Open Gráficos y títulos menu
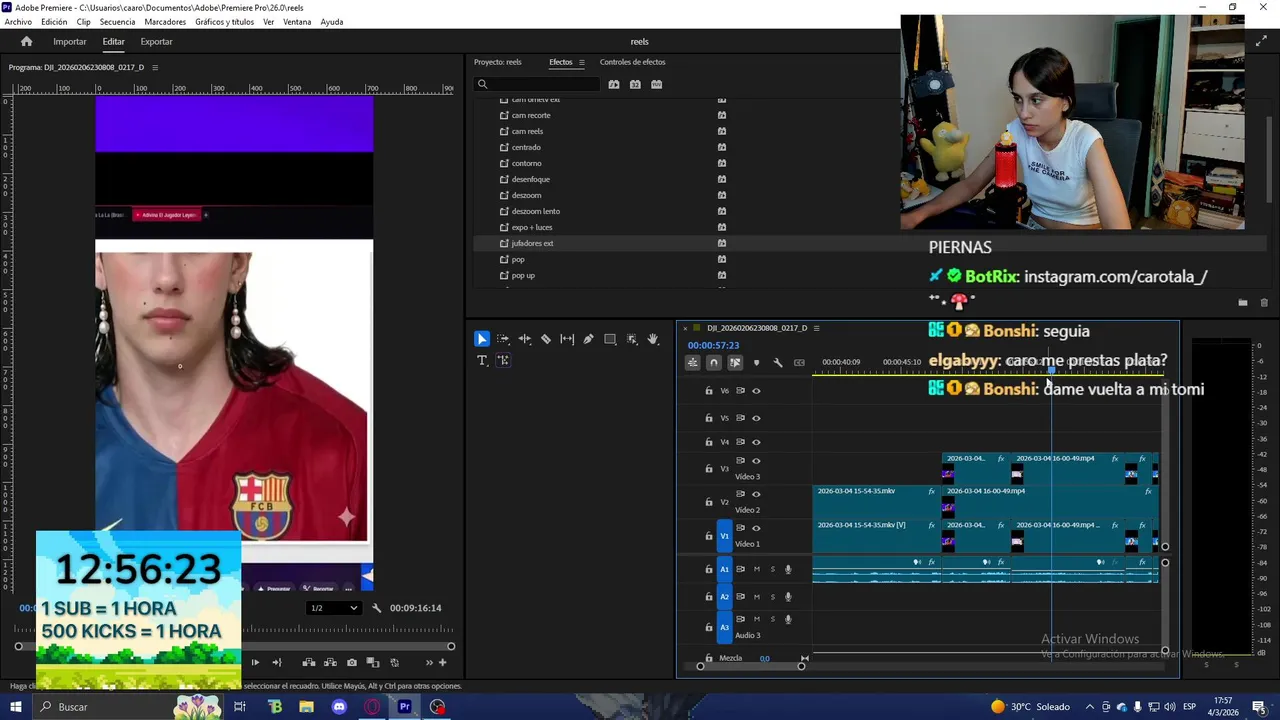Screen dimensions: 1280x720 [x=224, y=22]
